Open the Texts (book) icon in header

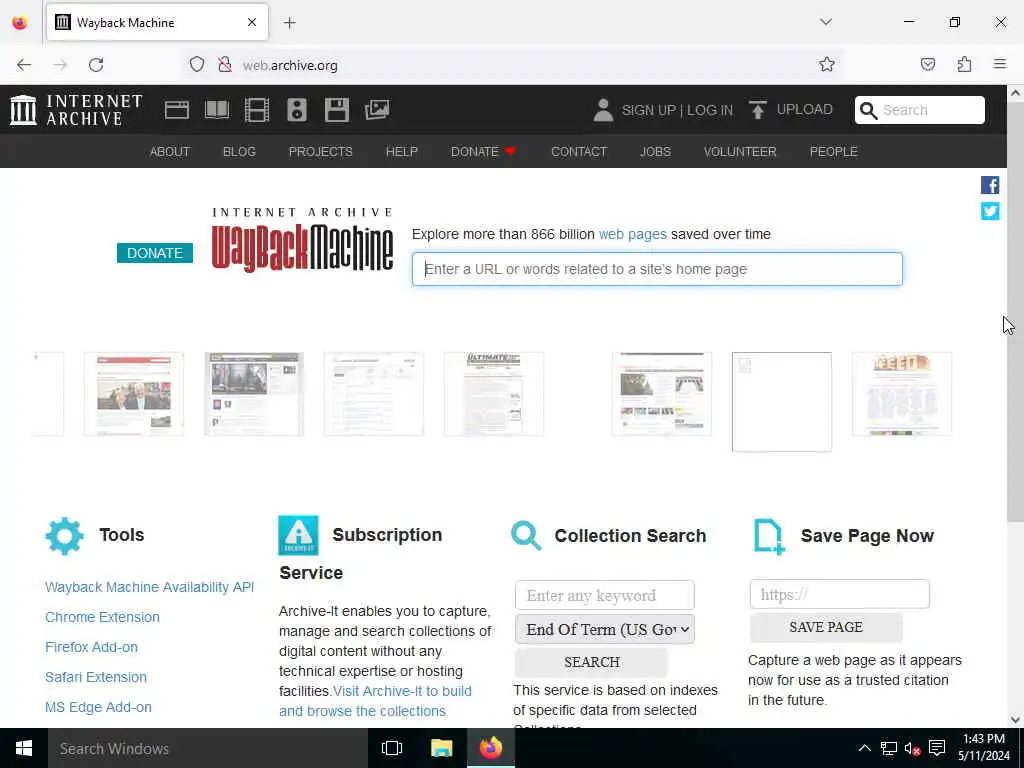(217, 110)
